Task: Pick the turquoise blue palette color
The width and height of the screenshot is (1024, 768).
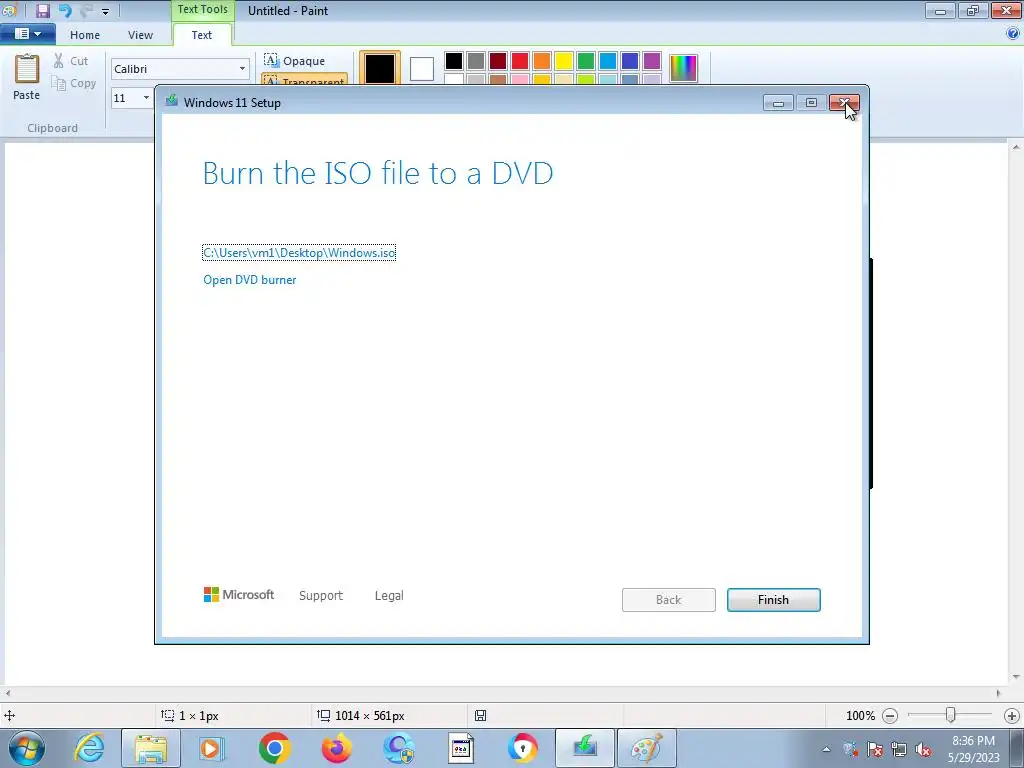Action: pos(608,61)
